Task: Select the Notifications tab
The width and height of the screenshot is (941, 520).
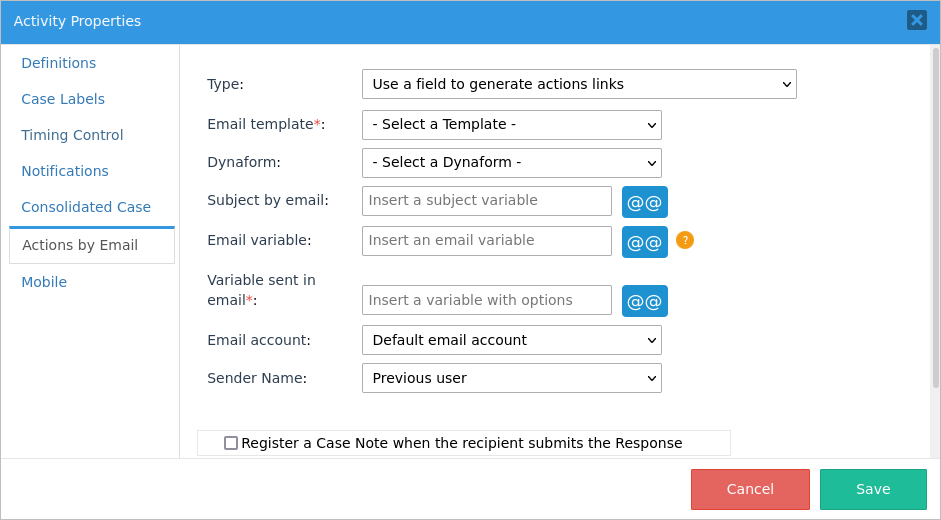Action: 65,171
